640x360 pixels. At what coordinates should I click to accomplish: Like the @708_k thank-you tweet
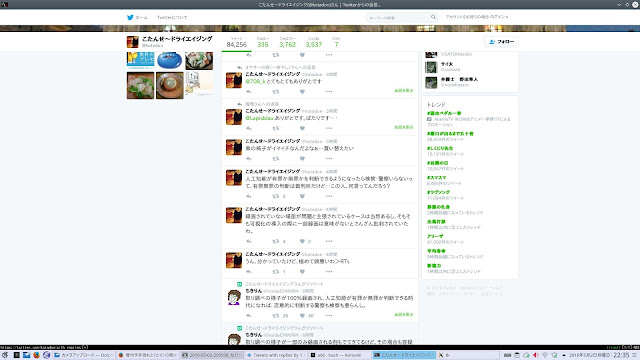point(302,92)
